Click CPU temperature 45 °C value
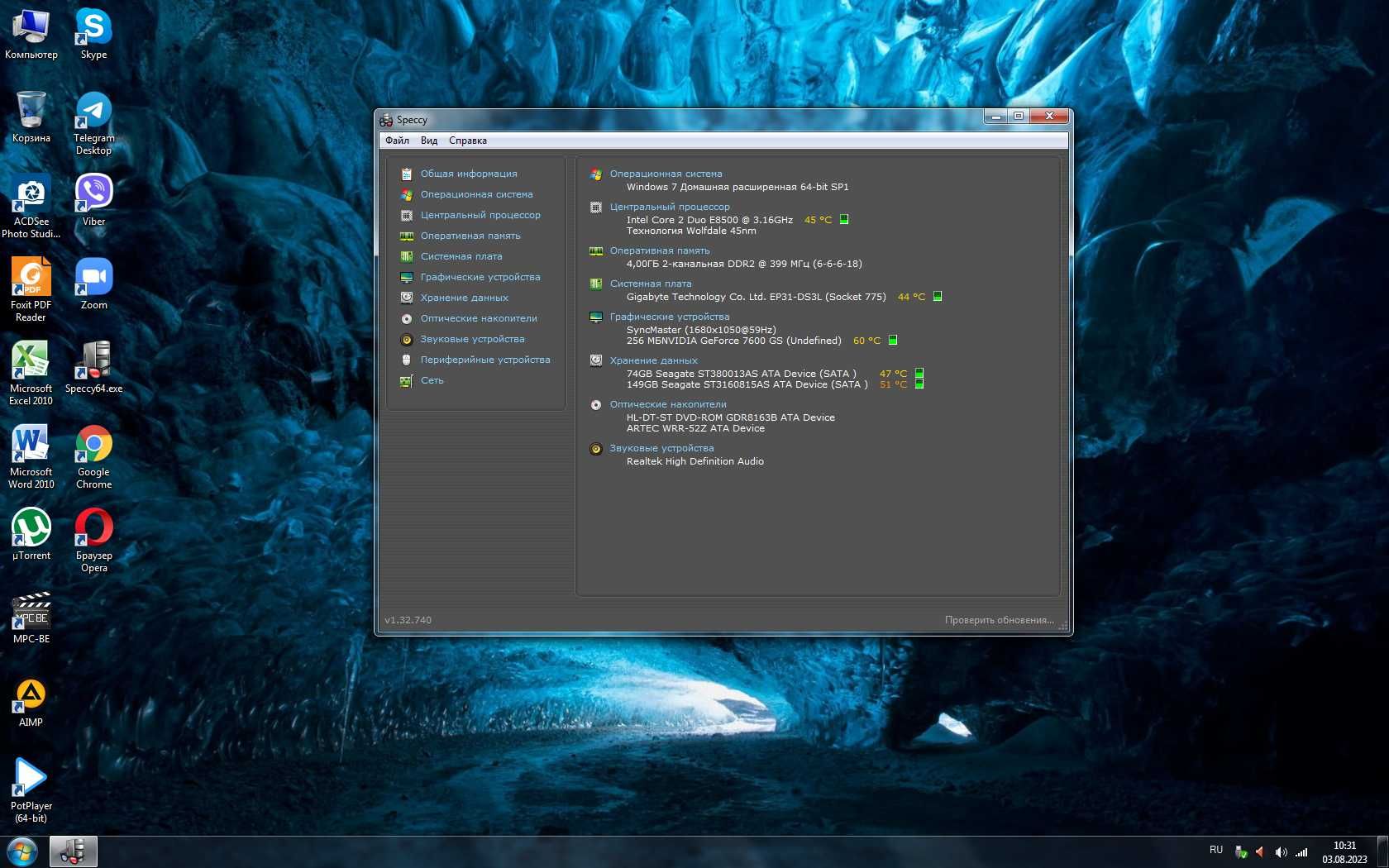This screenshot has height=868, width=1389. coord(818,220)
